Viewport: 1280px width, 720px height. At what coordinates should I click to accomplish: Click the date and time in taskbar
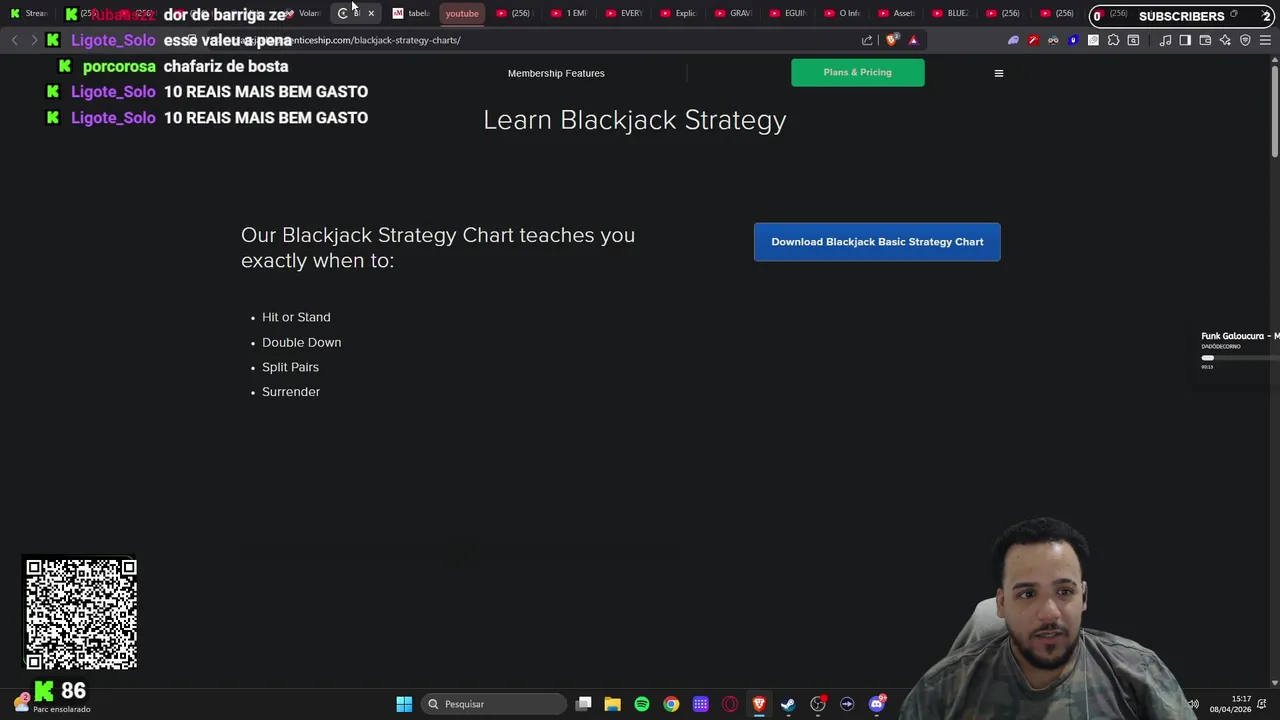coord(1230,704)
